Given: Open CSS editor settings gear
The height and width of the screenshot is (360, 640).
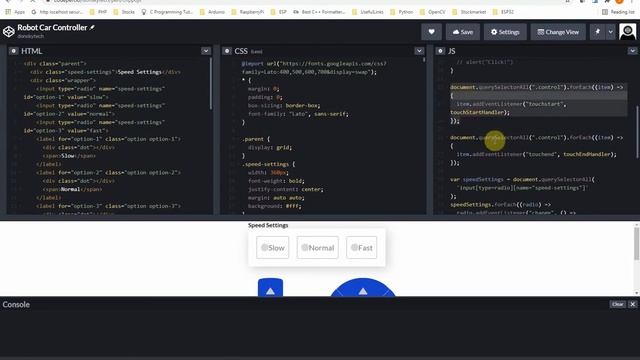Looking at the screenshot, I should click(x=227, y=51).
